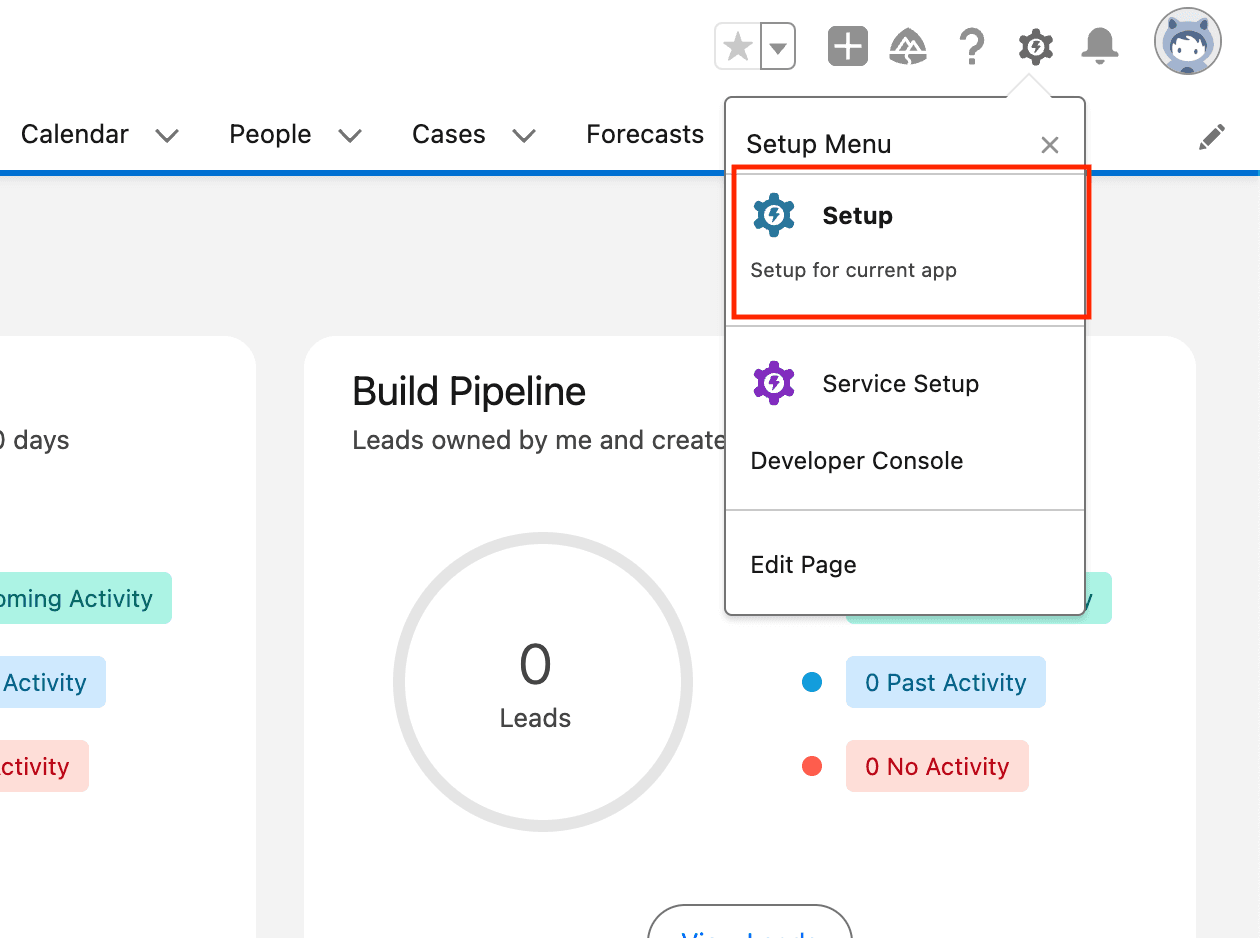The image size is (1260, 938).
Task: Open Salesforce Help via question mark icon
Action: click(972, 46)
